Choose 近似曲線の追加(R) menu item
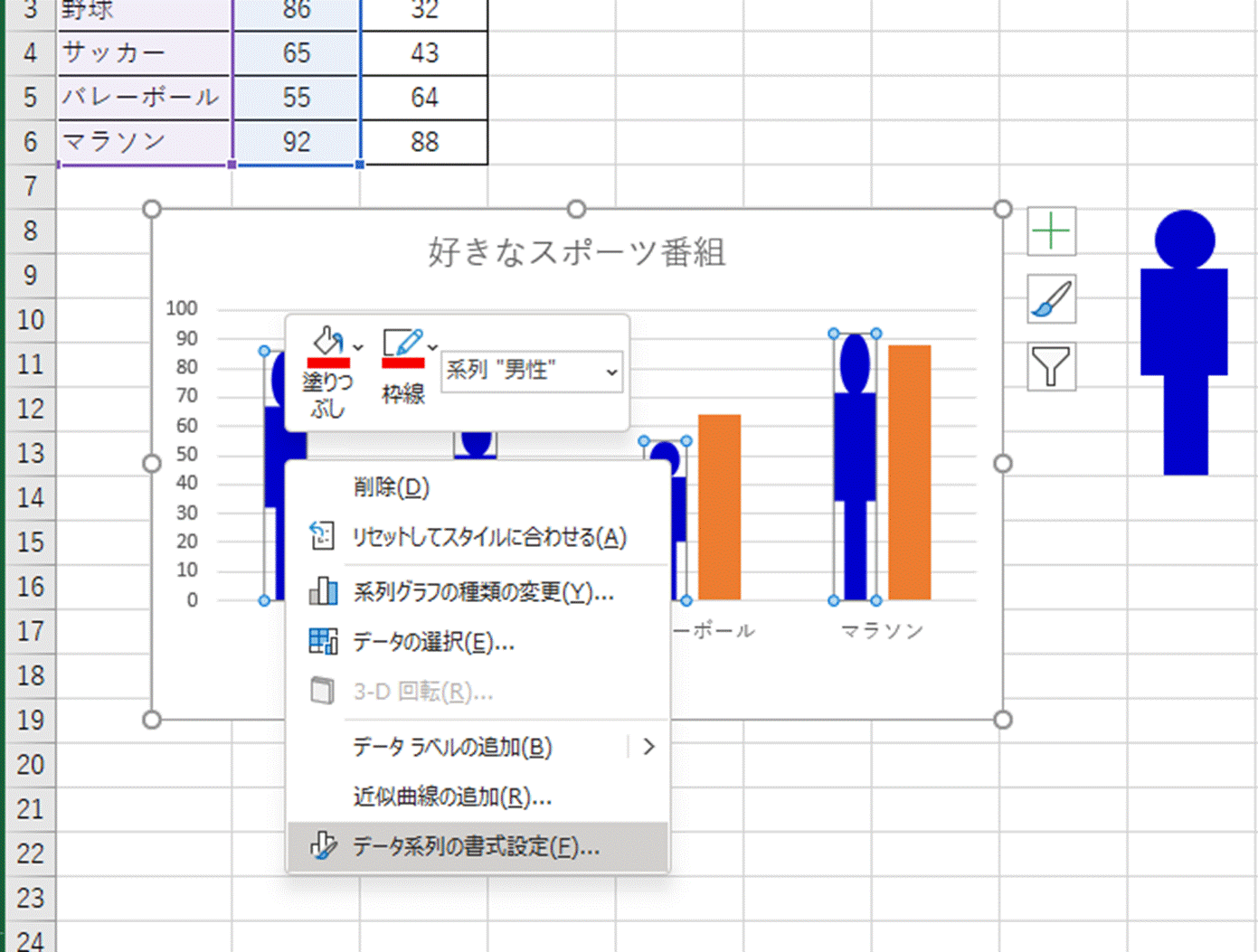 (x=478, y=796)
